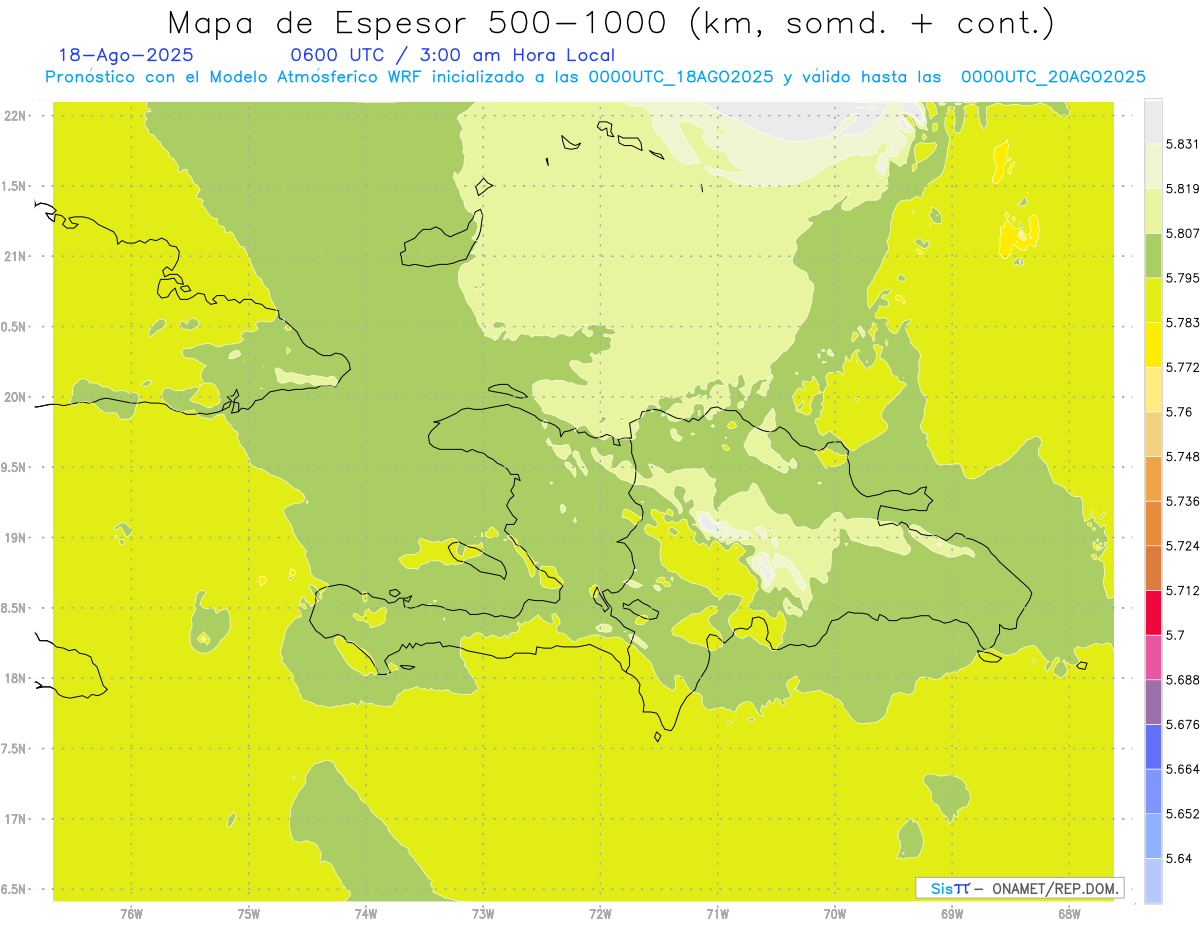Click the longitude label 75W

click(249, 914)
